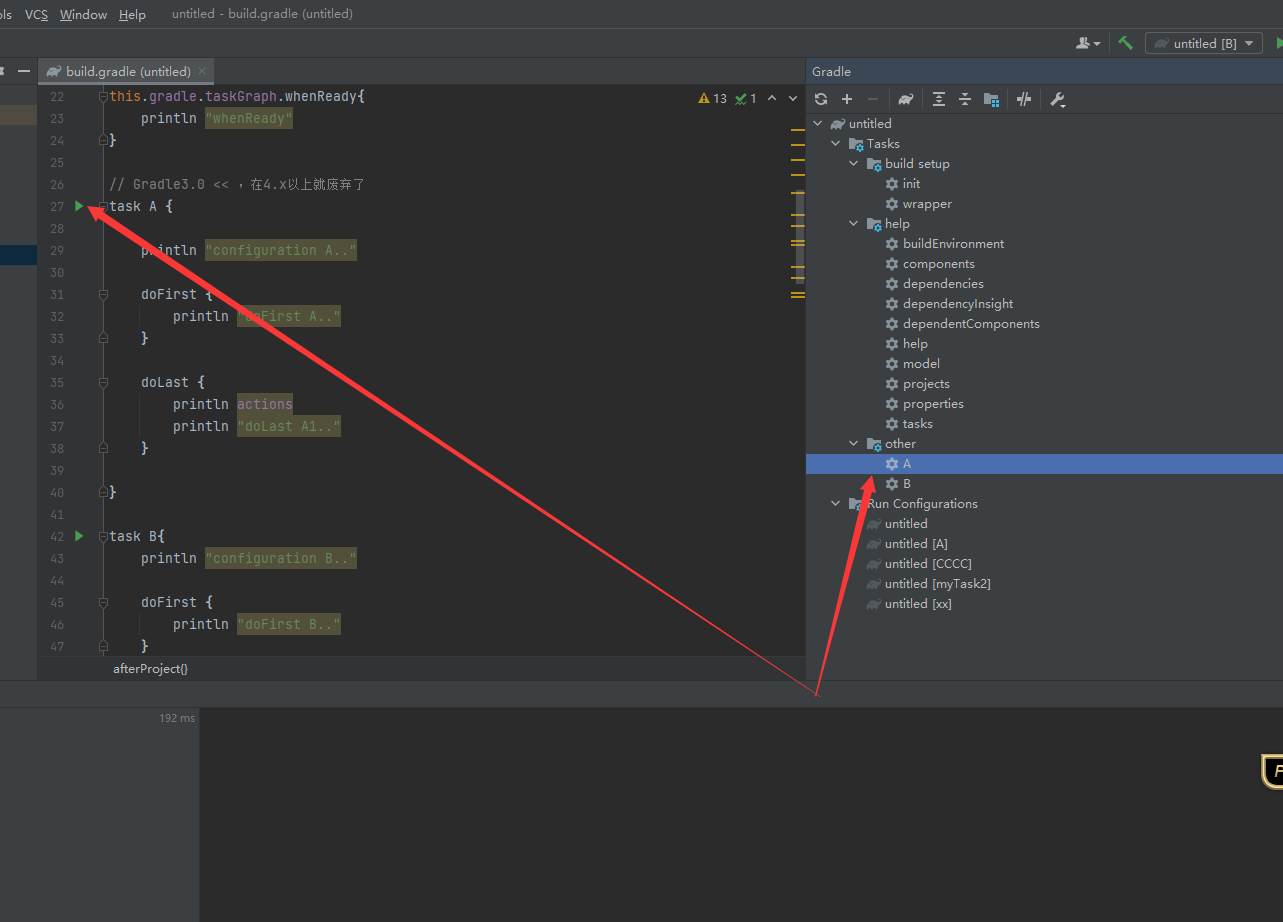Image resolution: width=1283 pixels, height=922 pixels.
Task: Fold the task B code block
Action: click(103, 536)
